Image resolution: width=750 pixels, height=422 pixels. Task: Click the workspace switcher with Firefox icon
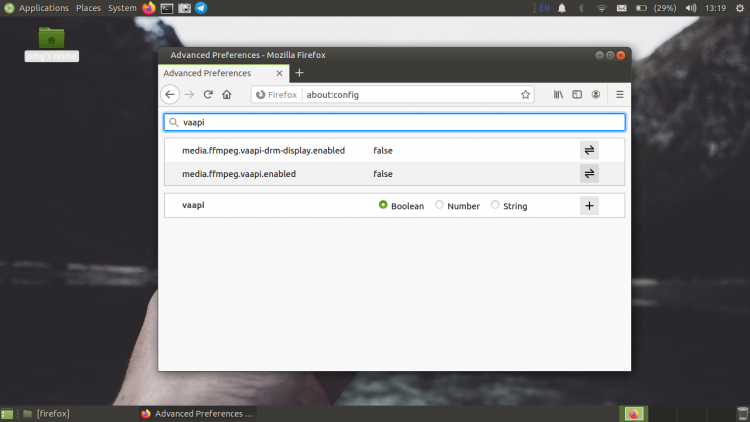[x=634, y=414]
